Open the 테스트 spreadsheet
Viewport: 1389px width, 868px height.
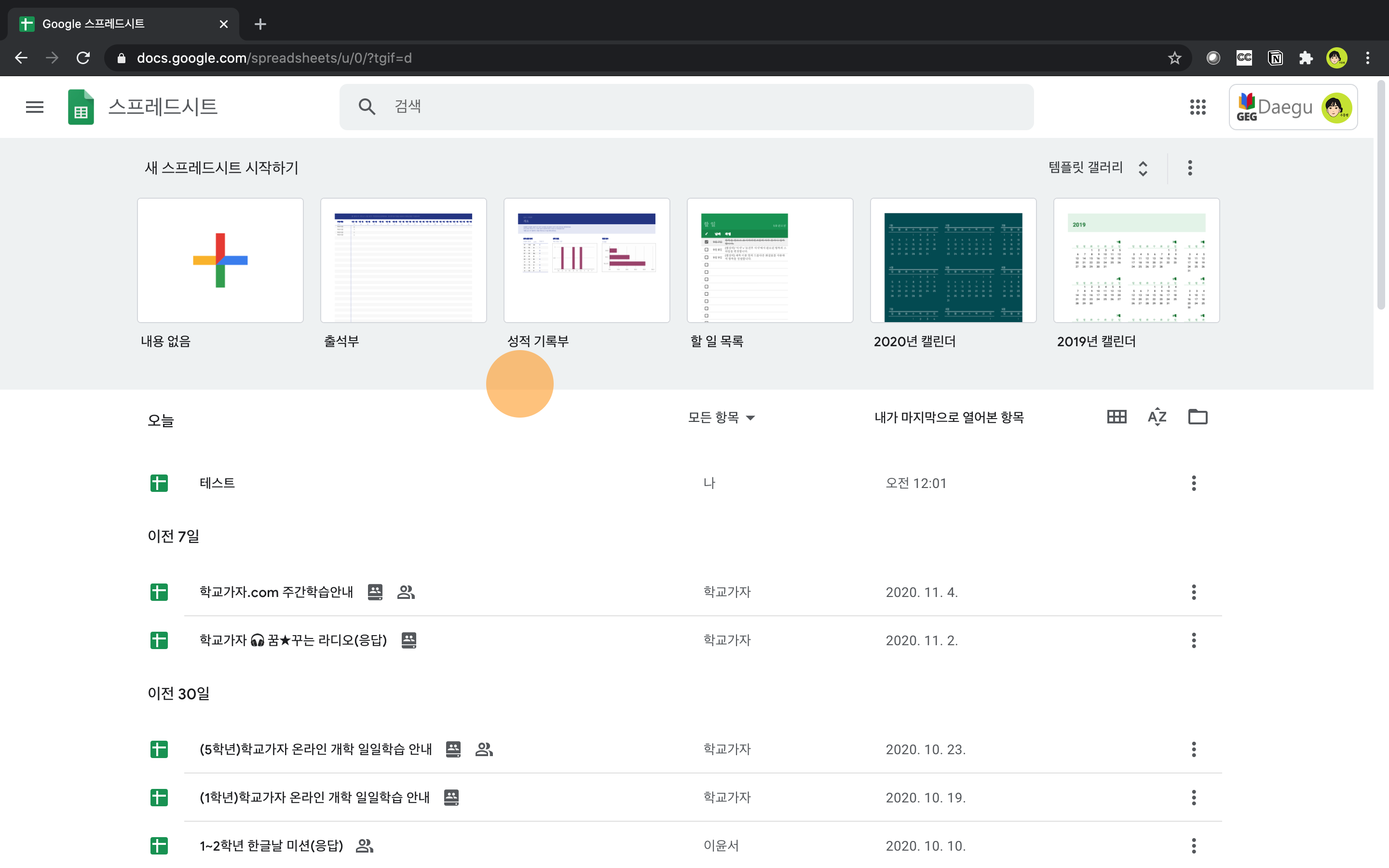217,483
